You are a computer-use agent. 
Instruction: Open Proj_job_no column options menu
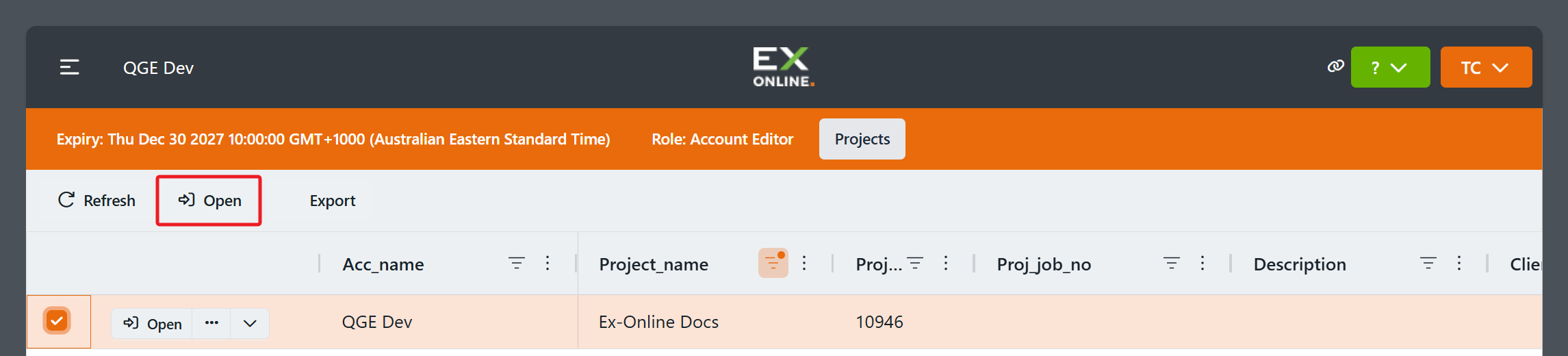tap(1203, 264)
